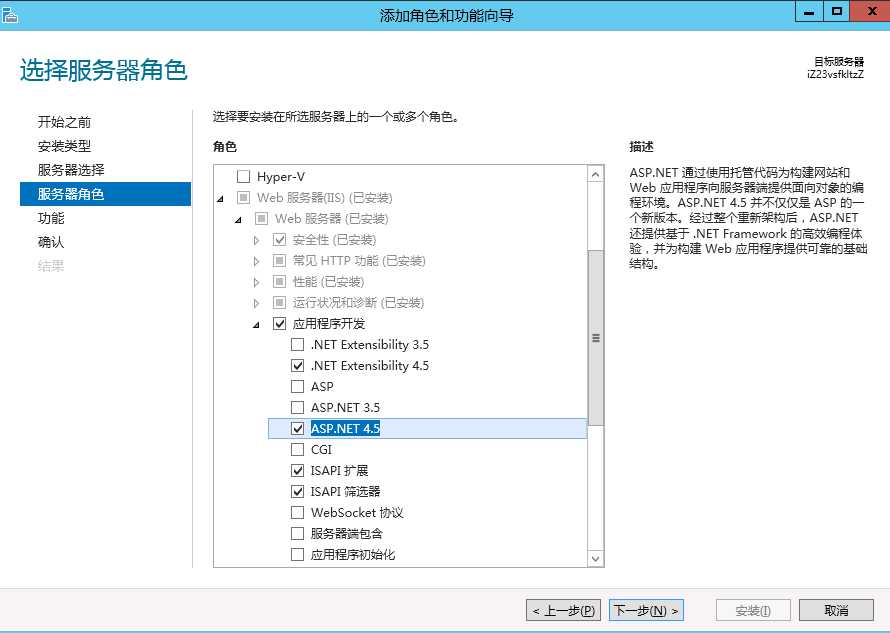Uncheck .NET Extensibility 4.5
The height and width of the screenshot is (633, 890).
tap(297, 366)
